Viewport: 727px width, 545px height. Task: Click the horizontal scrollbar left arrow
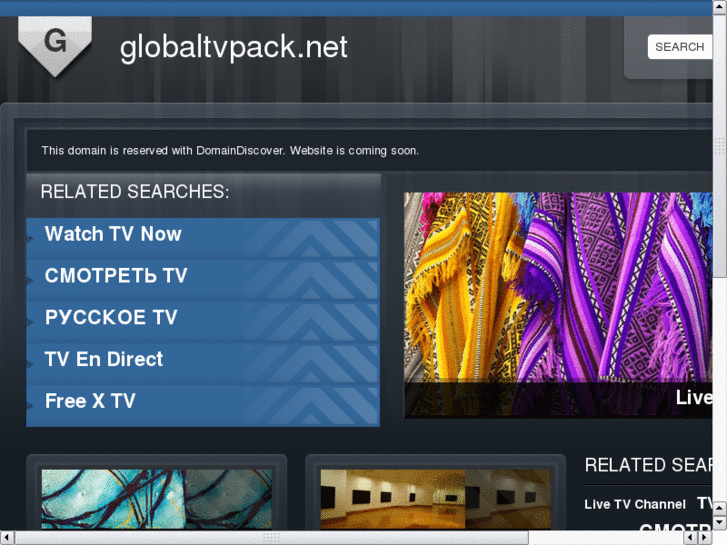click(6, 538)
